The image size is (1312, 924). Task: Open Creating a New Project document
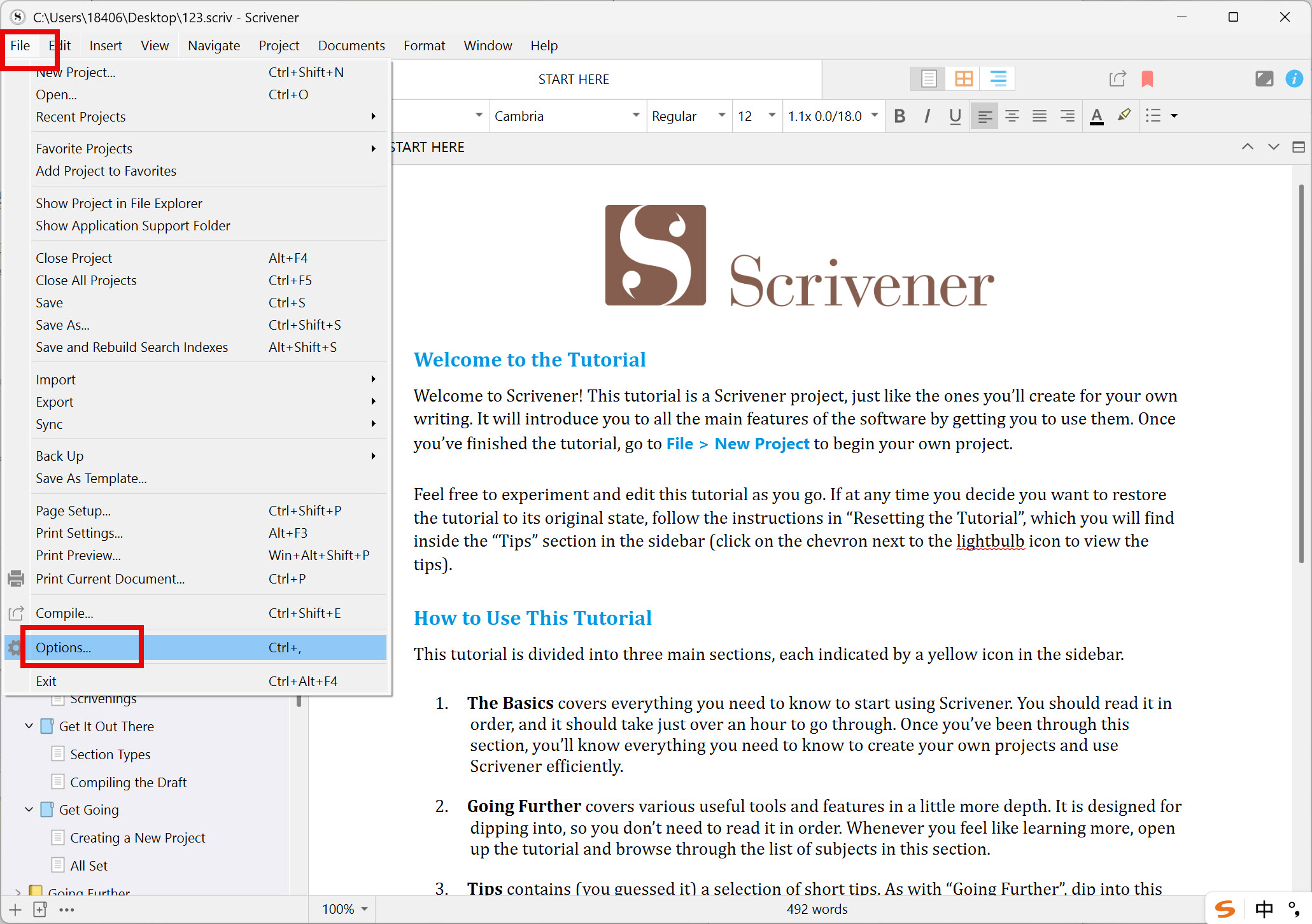(x=138, y=838)
